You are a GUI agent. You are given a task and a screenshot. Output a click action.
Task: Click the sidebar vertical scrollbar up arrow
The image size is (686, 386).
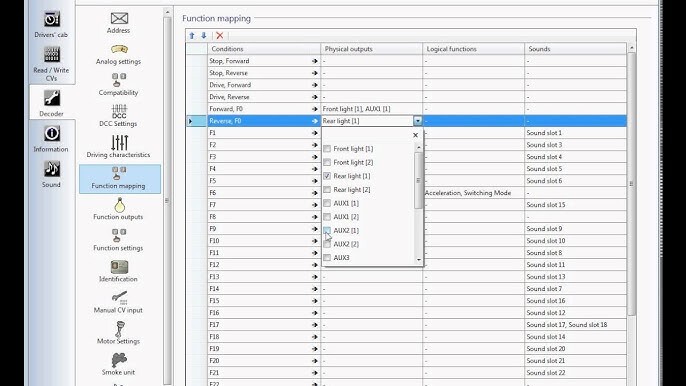[167, 13]
